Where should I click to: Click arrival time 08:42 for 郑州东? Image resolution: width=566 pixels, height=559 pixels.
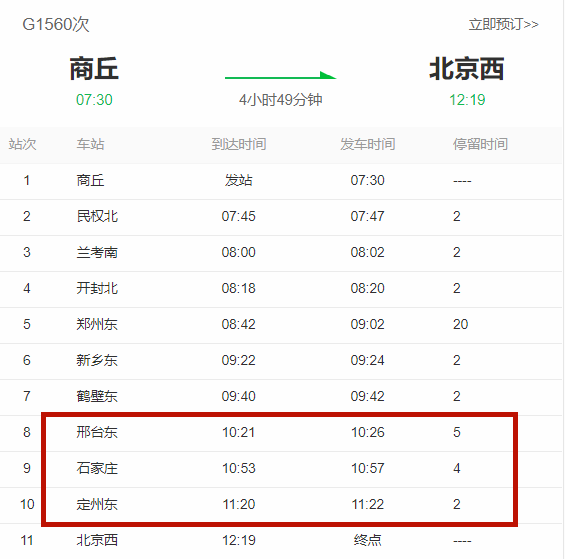239,324
